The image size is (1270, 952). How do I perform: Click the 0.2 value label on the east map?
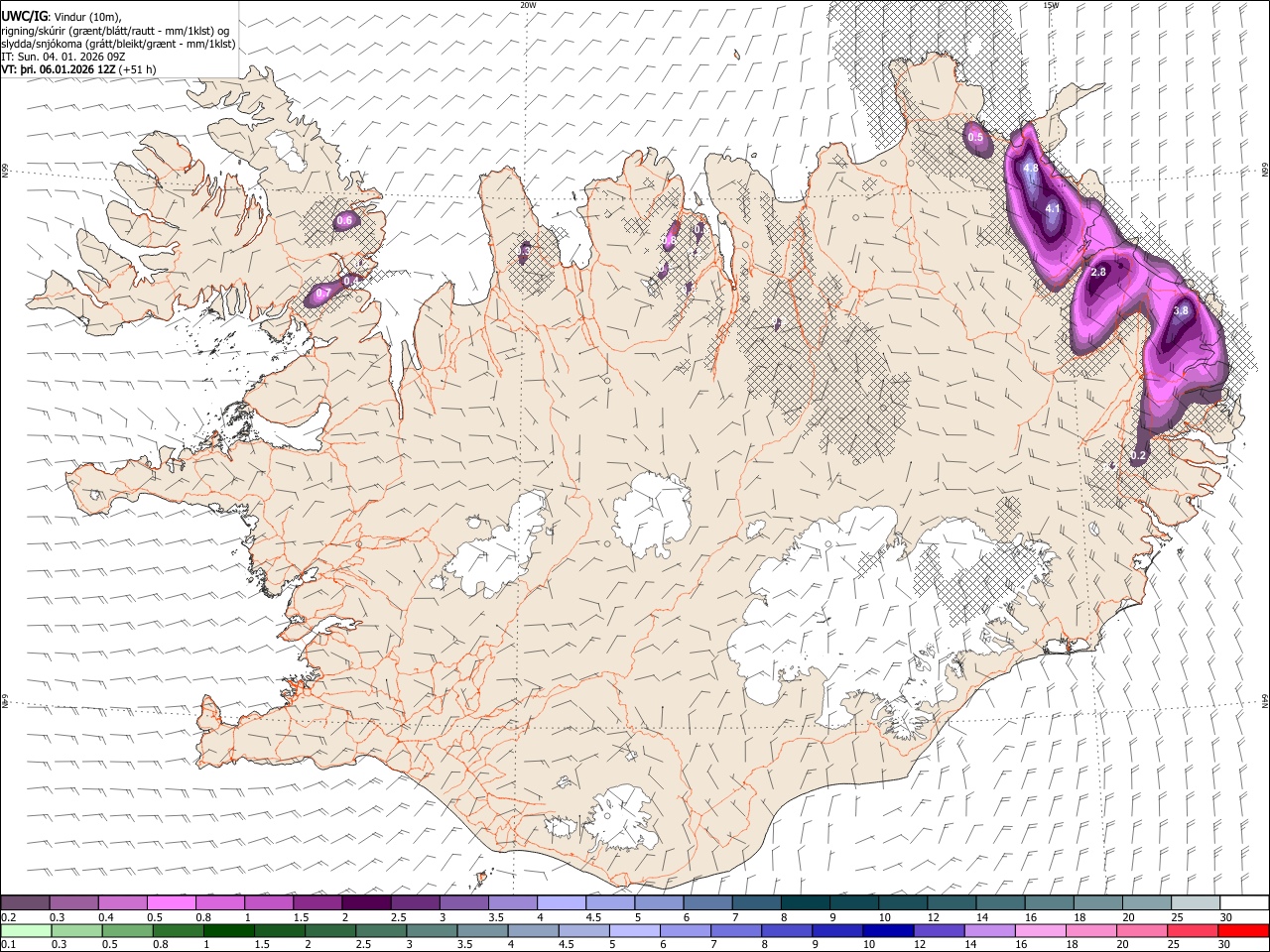point(1139,456)
